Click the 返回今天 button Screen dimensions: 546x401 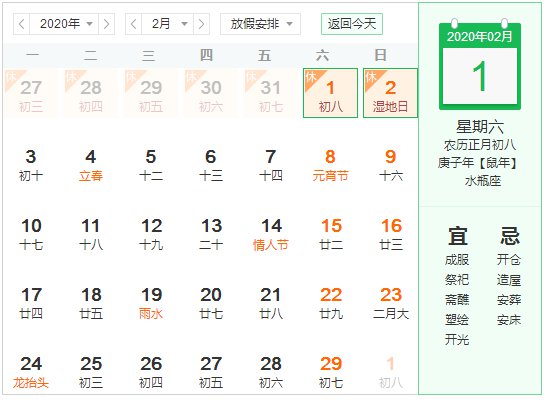pos(352,24)
